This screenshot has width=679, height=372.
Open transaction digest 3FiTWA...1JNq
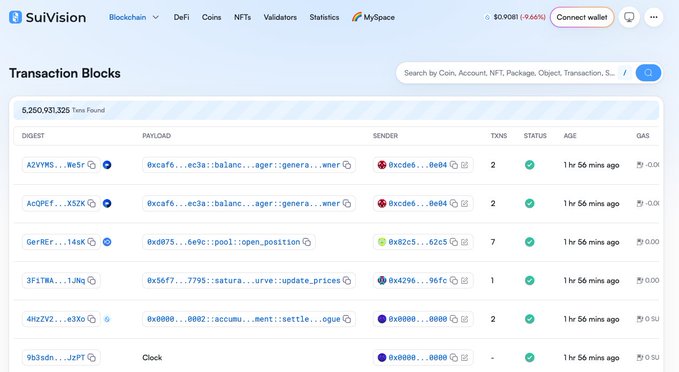click(x=56, y=281)
